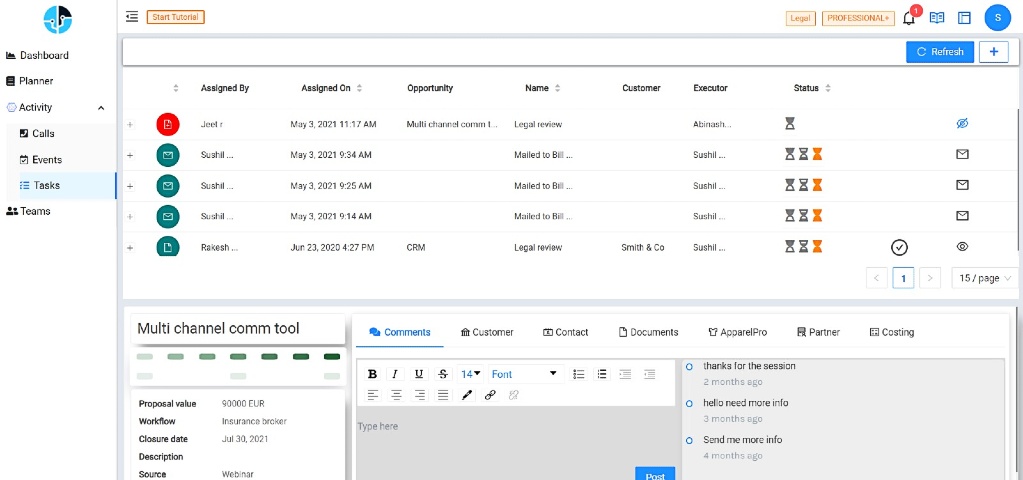Screen dimensions: 1023x480
Task: Open Calls under Activity
Action: [x=37, y=134]
